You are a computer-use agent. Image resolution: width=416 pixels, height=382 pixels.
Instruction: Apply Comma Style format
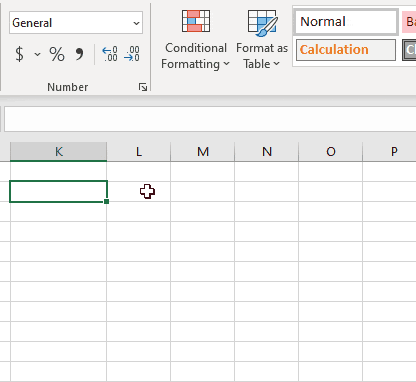coord(79,54)
